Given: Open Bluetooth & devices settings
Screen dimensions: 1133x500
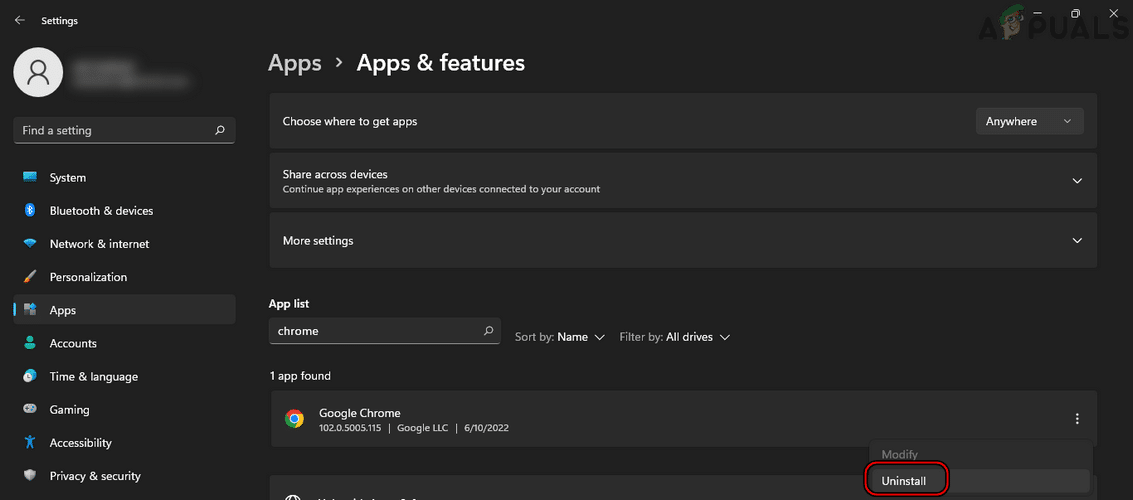Looking at the screenshot, I should coord(101,211).
